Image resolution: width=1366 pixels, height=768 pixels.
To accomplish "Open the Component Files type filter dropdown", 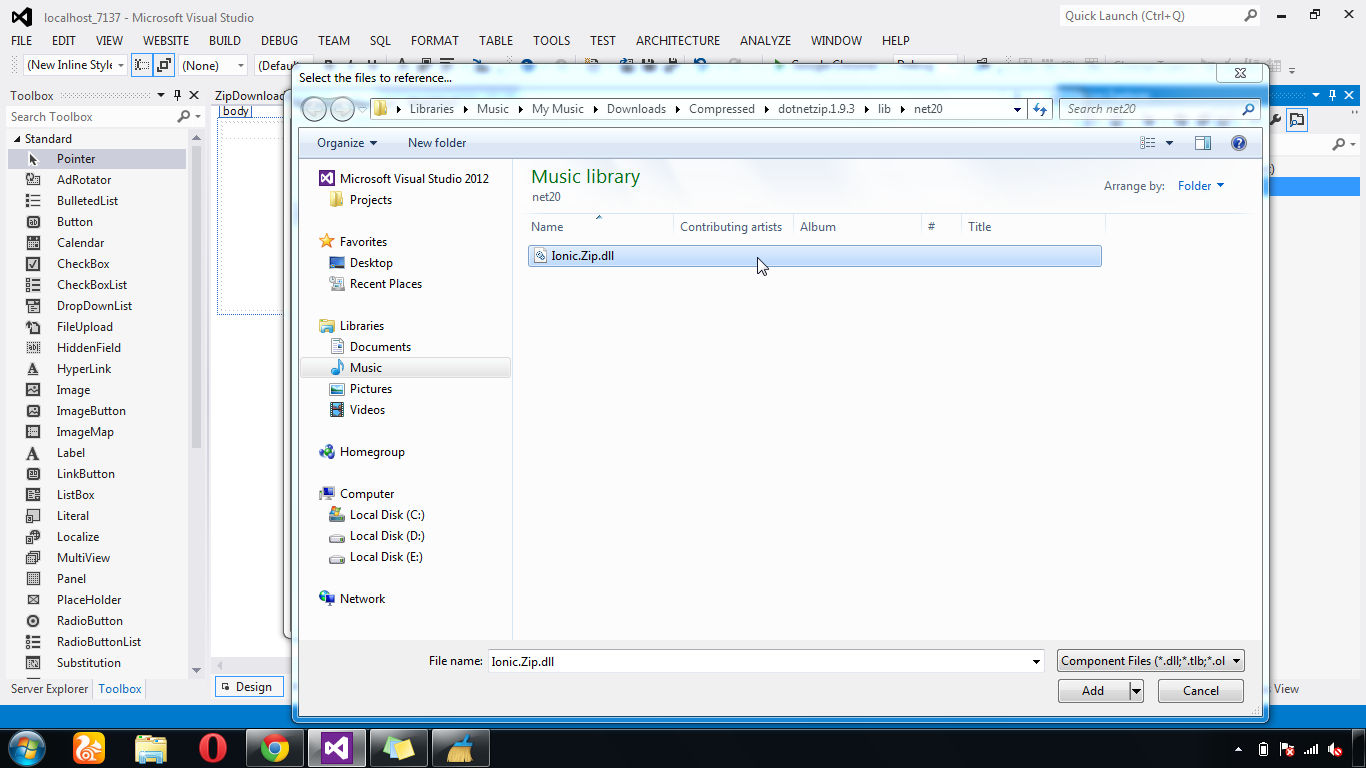I will pyautogui.click(x=1151, y=661).
